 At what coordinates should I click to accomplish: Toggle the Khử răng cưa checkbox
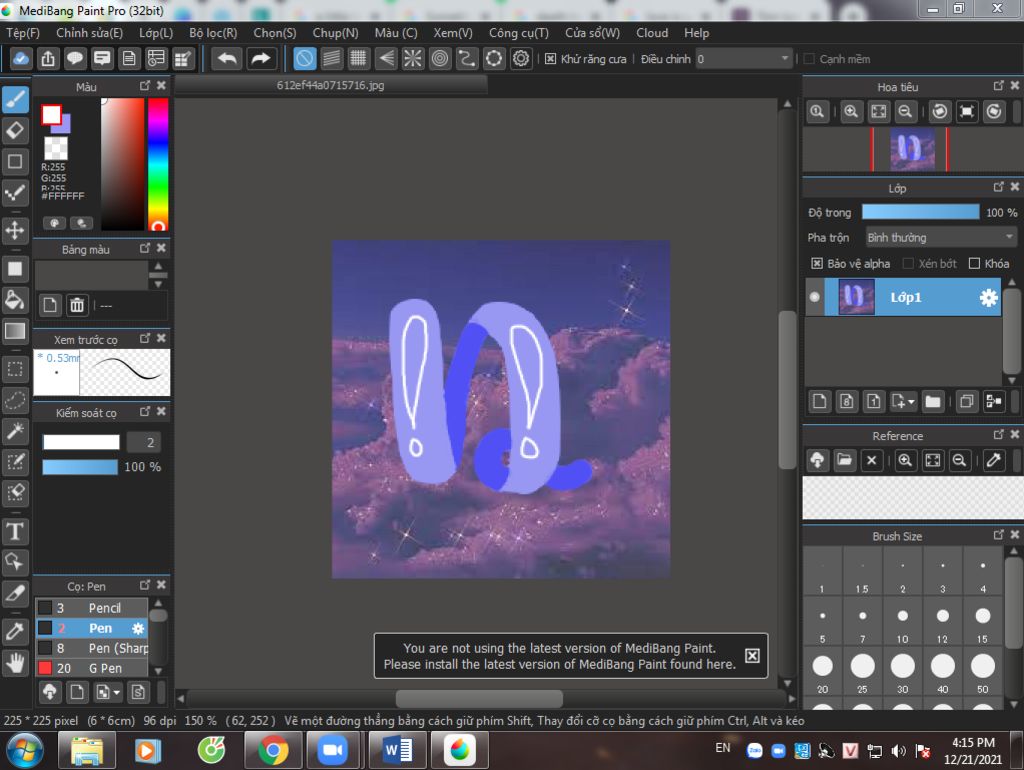click(551, 59)
